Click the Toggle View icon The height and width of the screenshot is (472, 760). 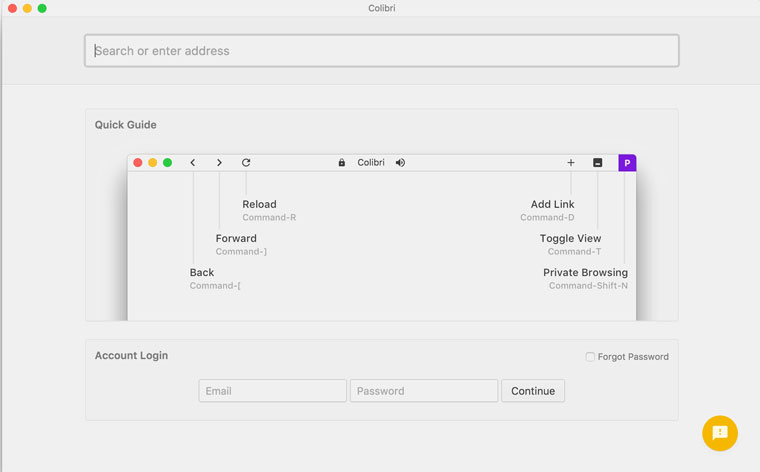pos(598,162)
